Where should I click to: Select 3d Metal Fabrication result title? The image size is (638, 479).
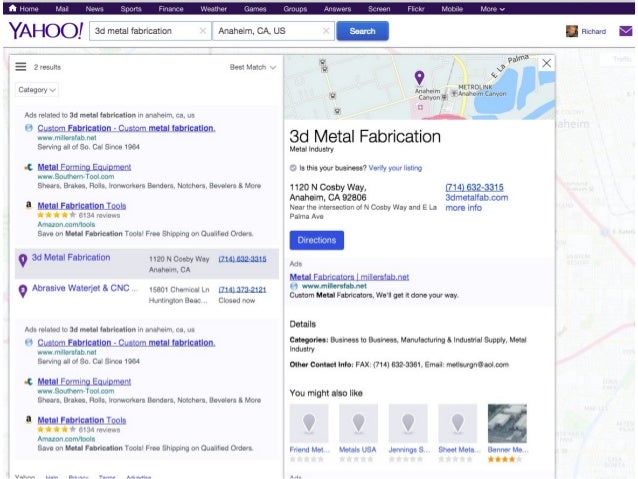[71, 257]
